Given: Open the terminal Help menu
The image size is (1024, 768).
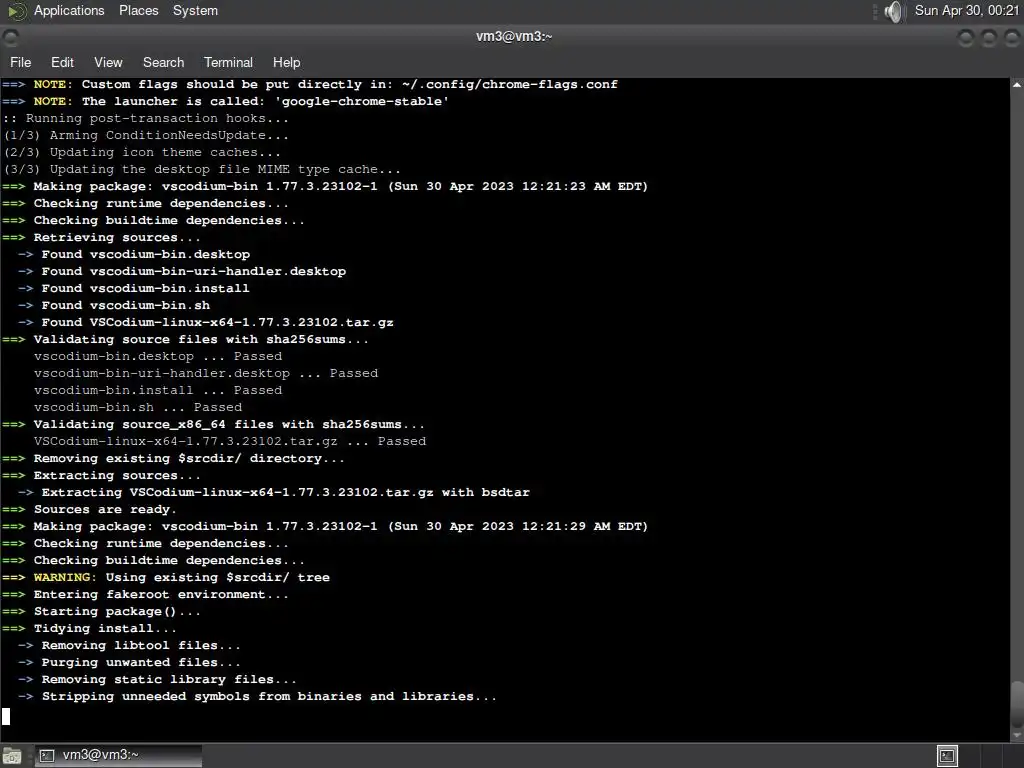Looking at the screenshot, I should 287,62.
